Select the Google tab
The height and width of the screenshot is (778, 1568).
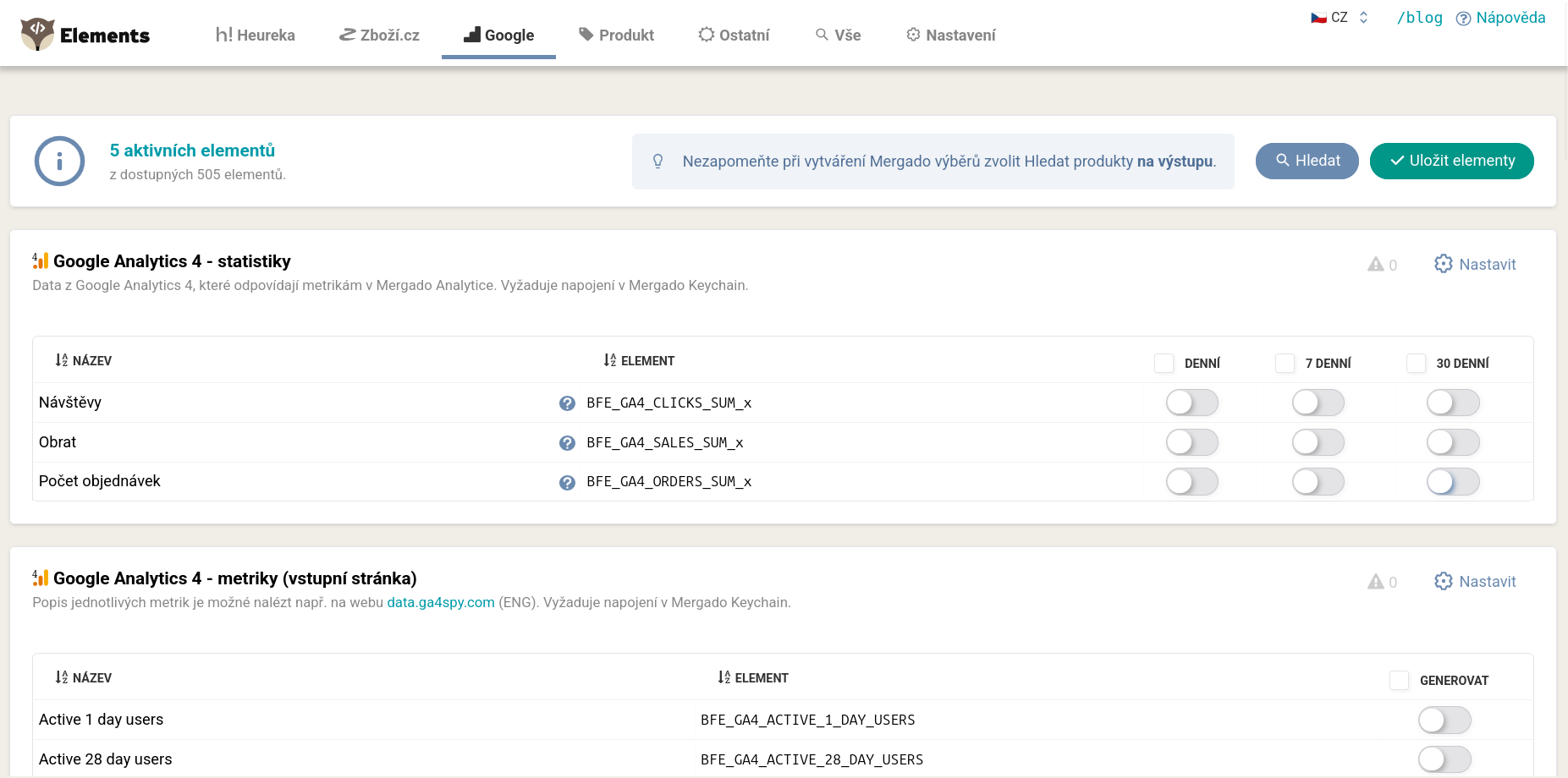(498, 35)
